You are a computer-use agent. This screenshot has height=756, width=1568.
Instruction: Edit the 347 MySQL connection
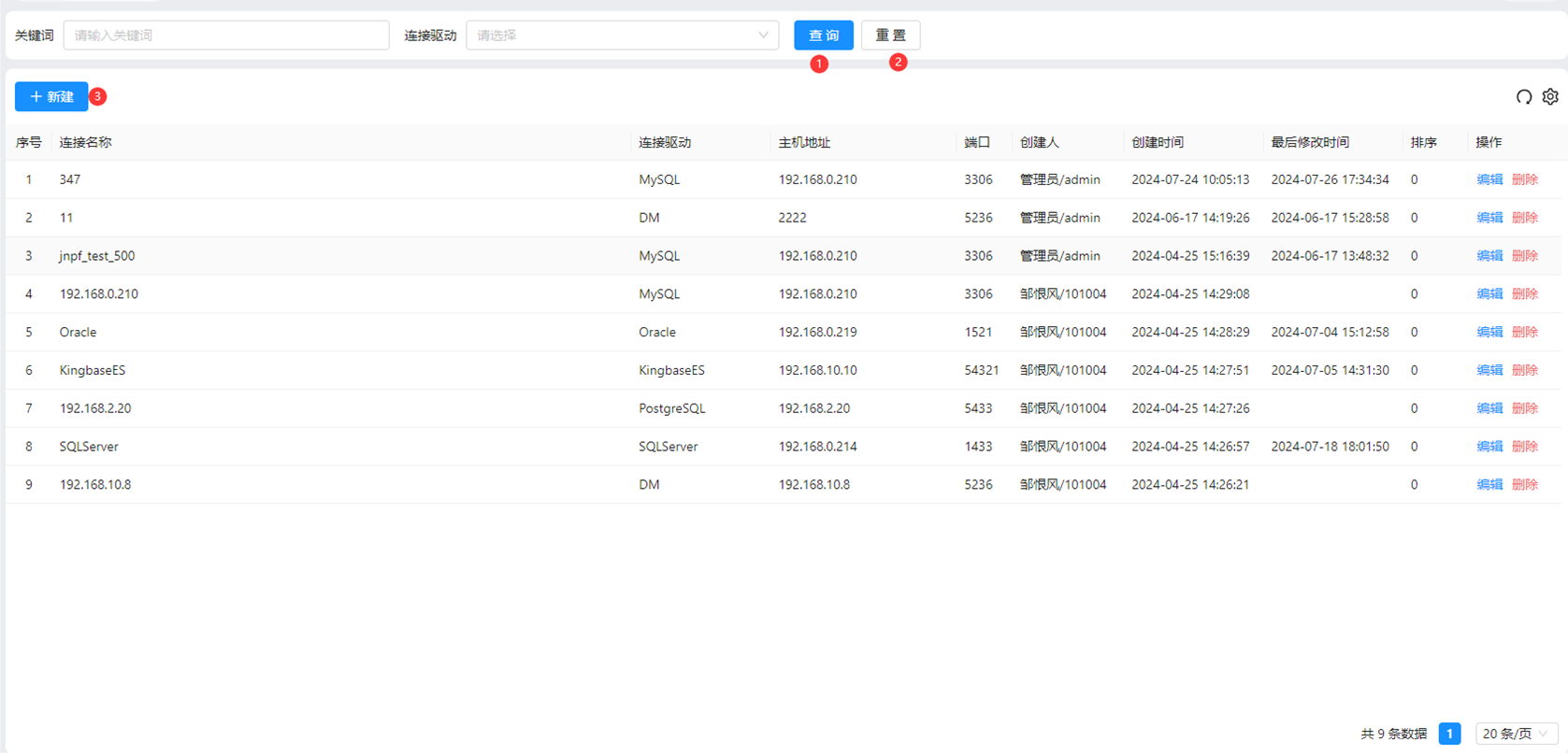pyautogui.click(x=1489, y=179)
